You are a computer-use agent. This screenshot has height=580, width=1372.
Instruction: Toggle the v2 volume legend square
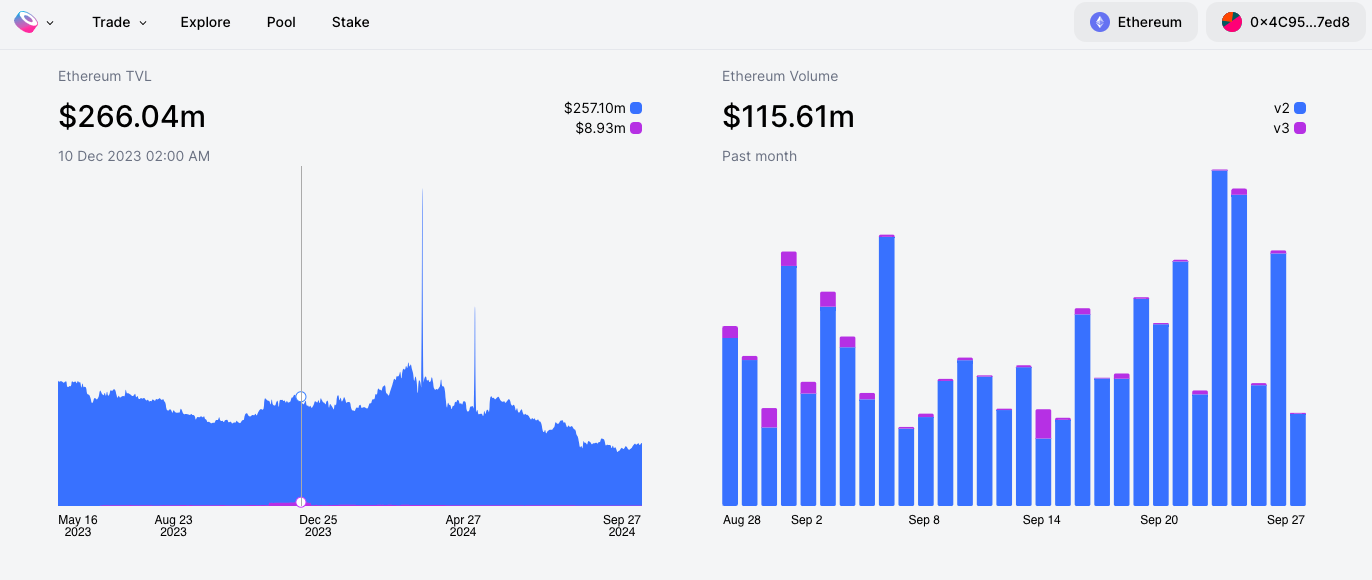coord(1300,108)
